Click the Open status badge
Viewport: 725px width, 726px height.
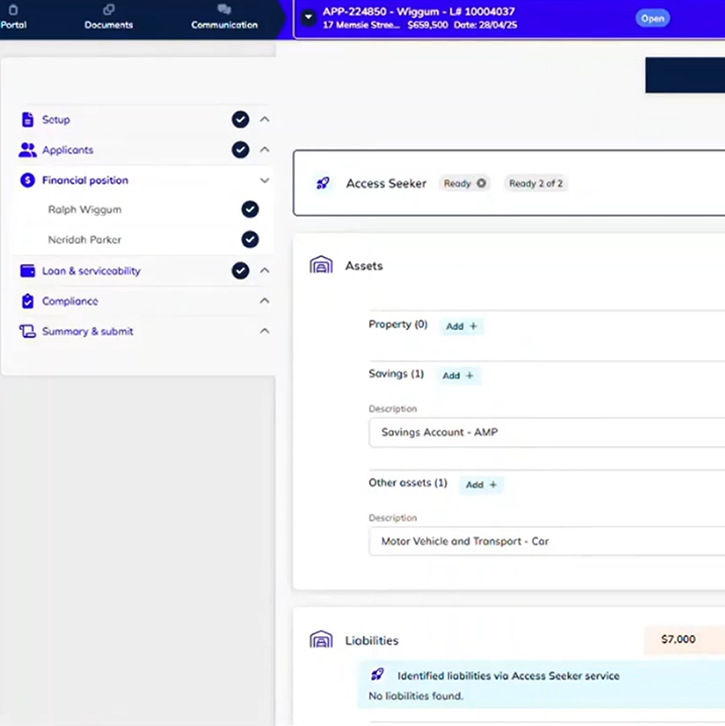[x=652, y=18]
